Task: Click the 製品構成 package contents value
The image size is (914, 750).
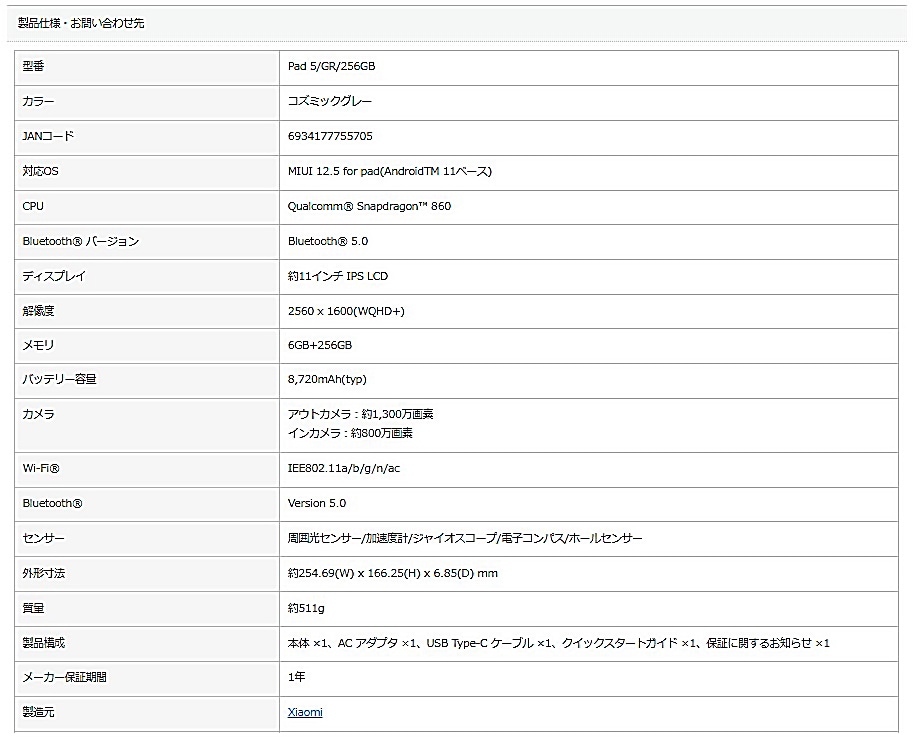Action: point(558,643)
